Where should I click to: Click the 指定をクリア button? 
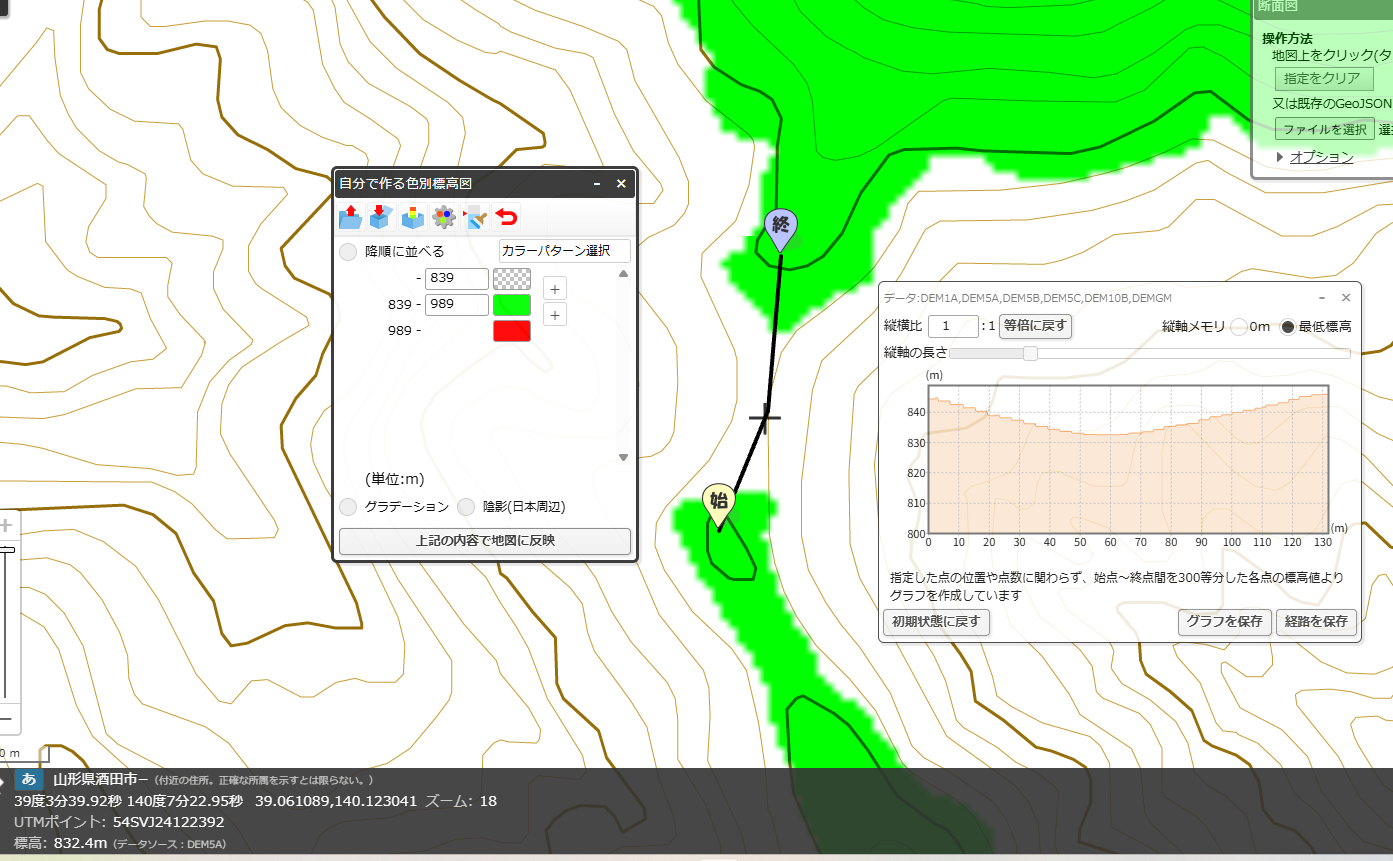[1322, 79]
